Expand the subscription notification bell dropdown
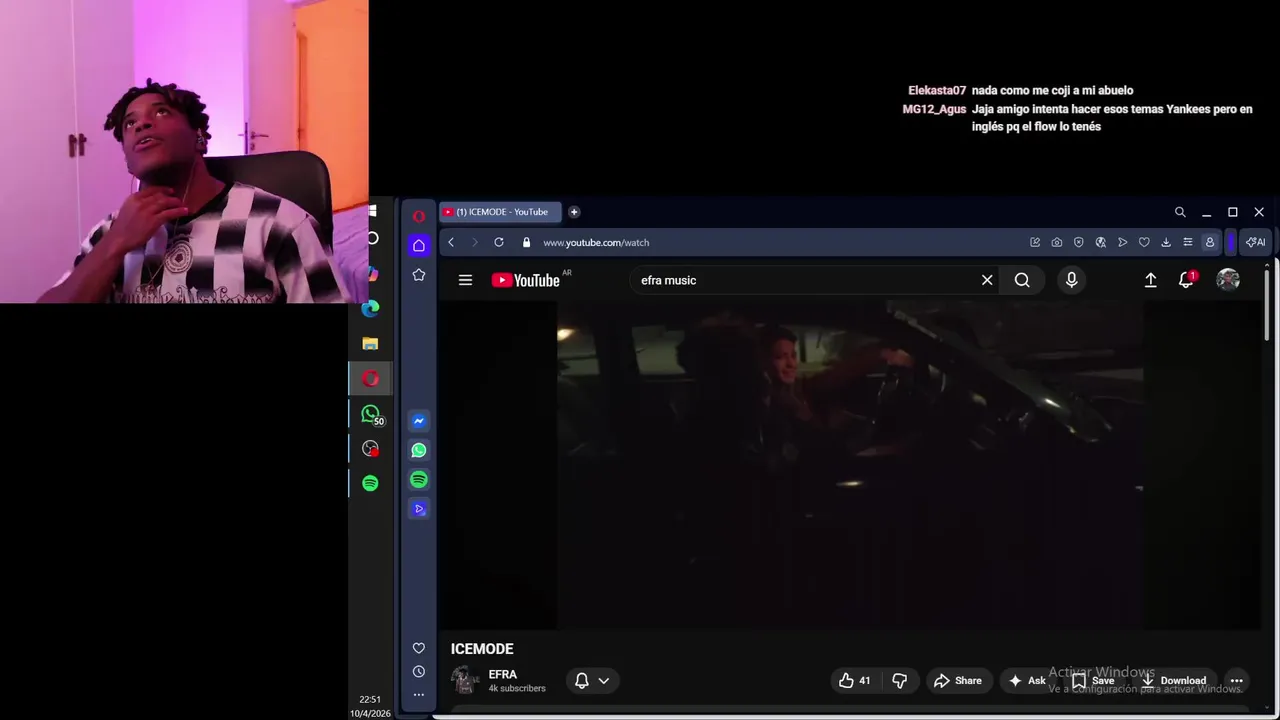1280x720 pixels. [592, 680]
